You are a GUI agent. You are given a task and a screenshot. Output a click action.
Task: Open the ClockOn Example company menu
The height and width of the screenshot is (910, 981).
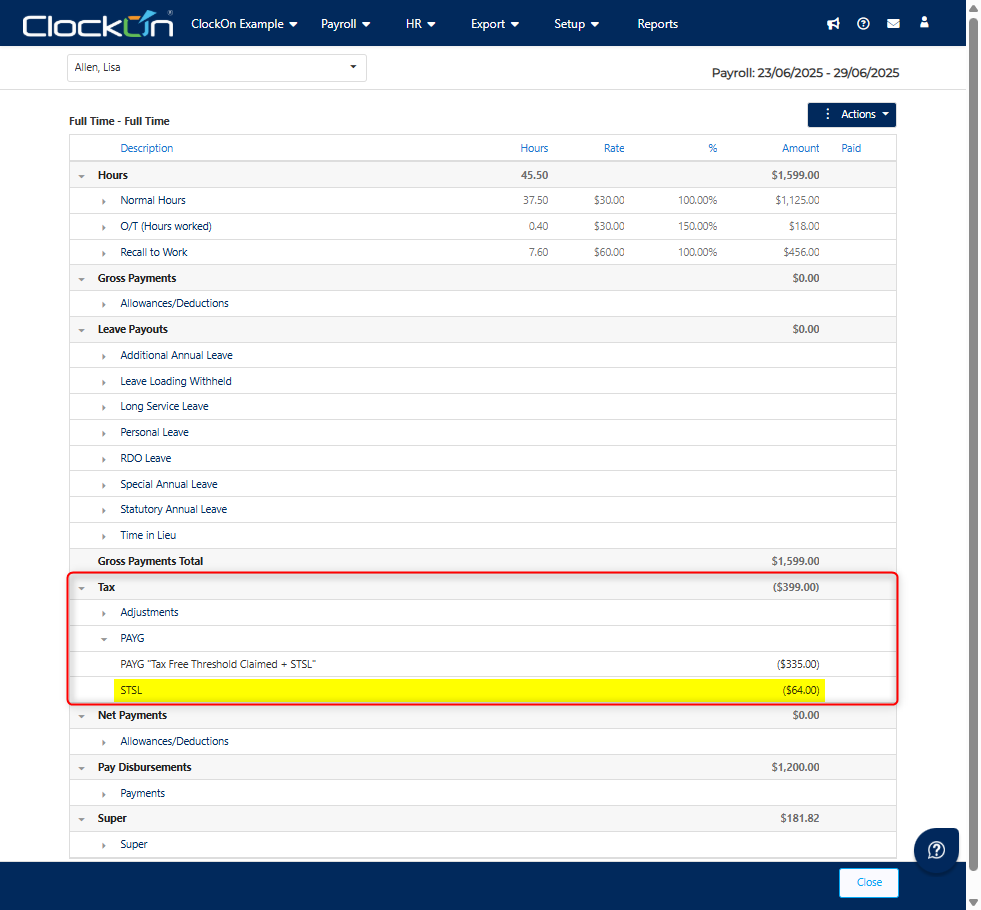244,24
